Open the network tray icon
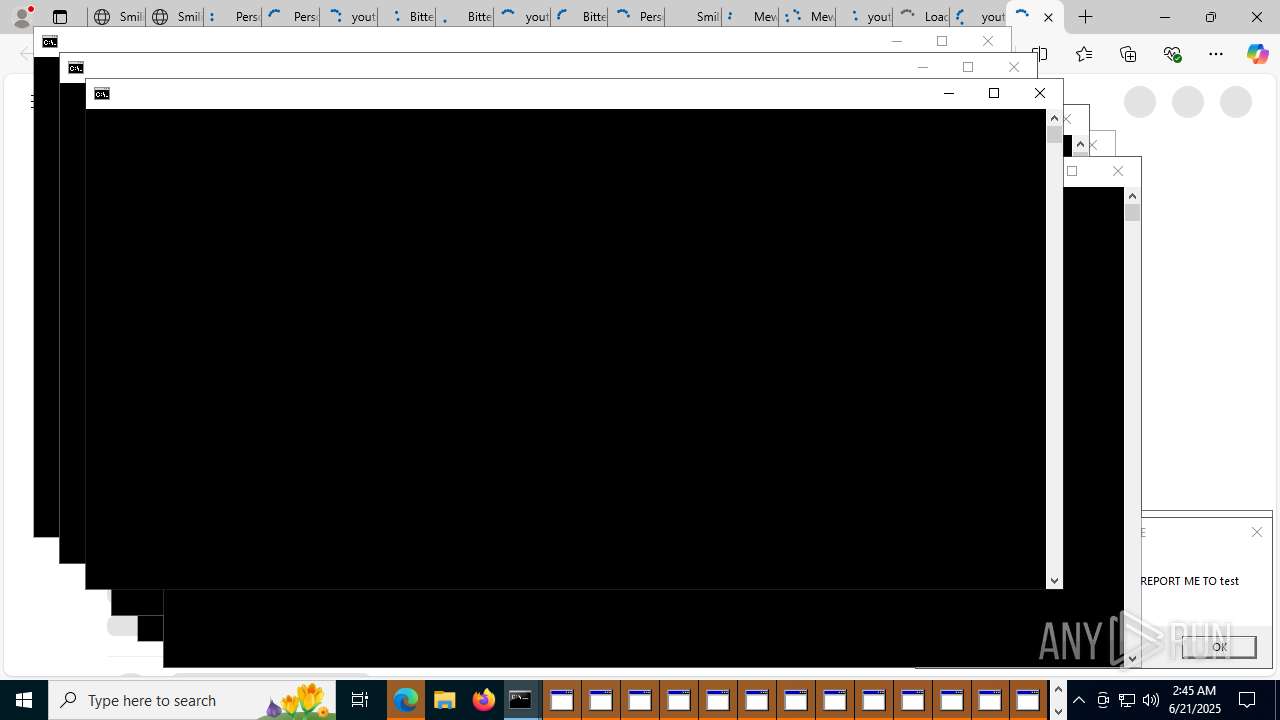 (1127, 700)
